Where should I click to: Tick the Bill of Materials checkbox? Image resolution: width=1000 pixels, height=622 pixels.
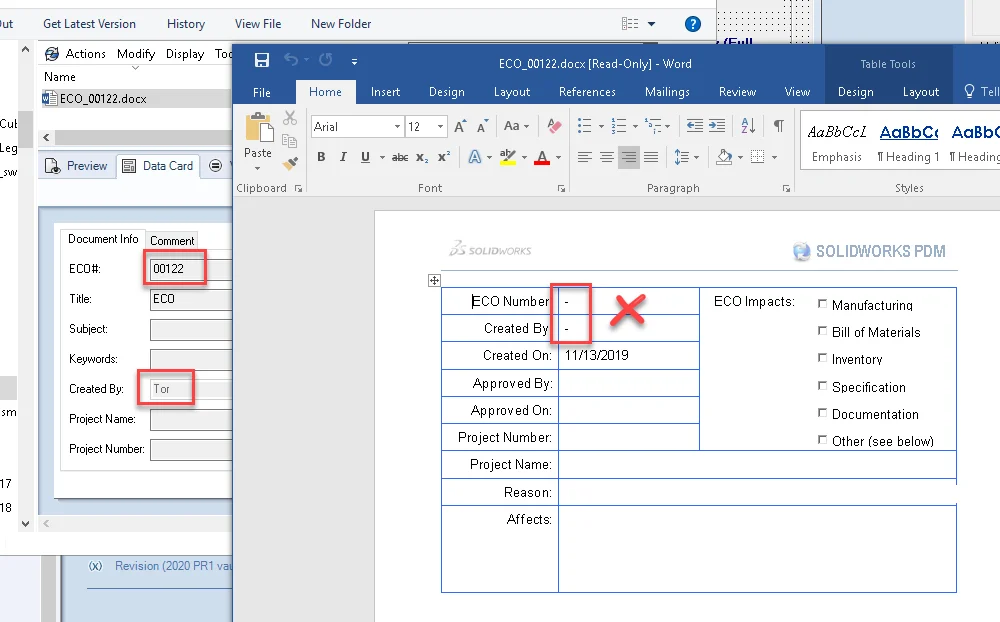822,331
